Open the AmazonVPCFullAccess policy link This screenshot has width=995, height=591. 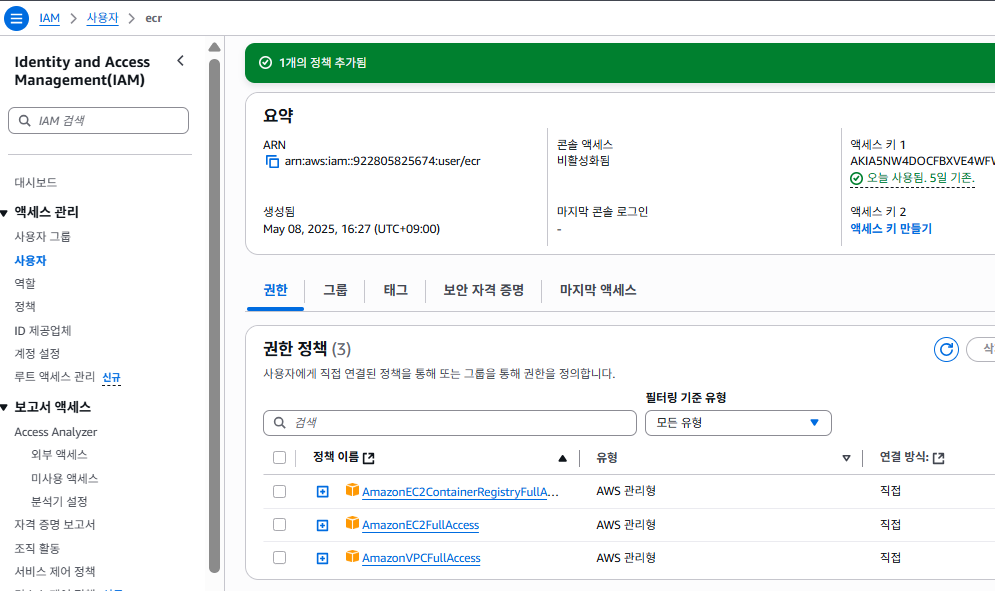pyautogui.click(x=421, y=558)
